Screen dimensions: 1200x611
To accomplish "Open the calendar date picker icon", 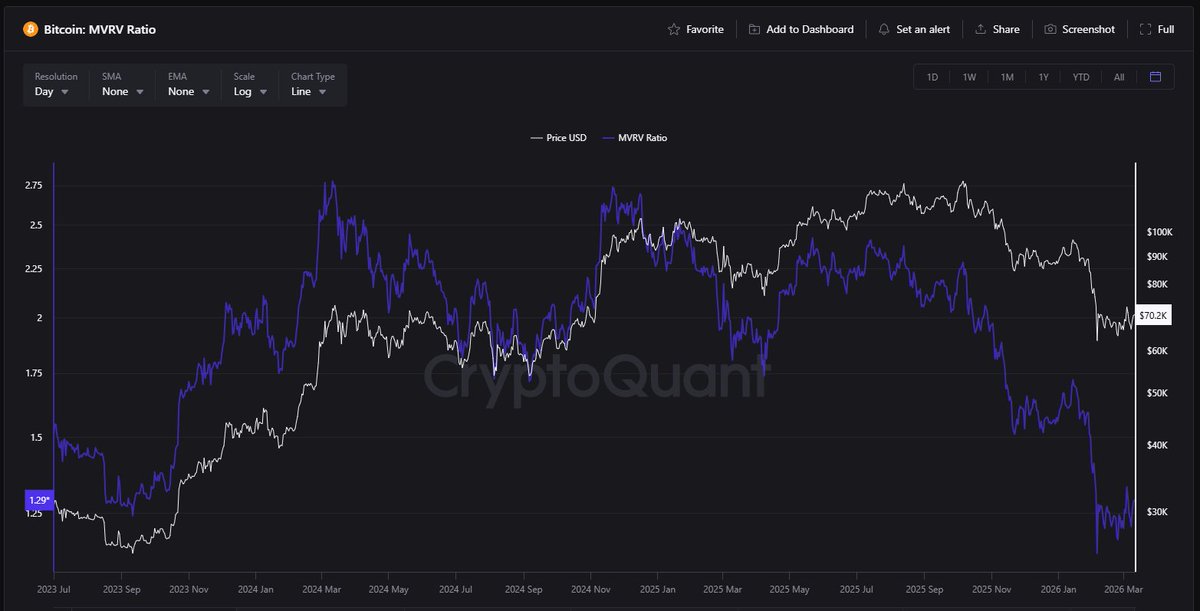I will (x=1155, y=77).
